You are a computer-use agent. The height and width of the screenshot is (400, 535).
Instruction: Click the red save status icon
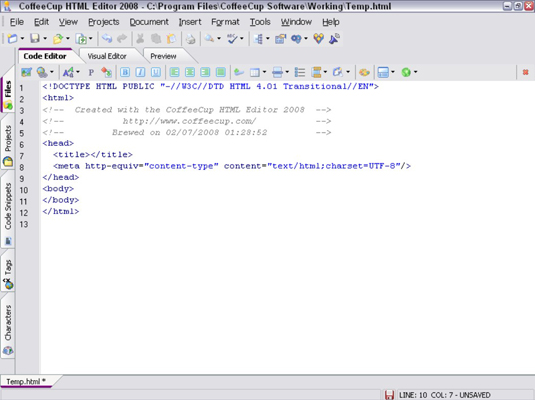(389, 395)
